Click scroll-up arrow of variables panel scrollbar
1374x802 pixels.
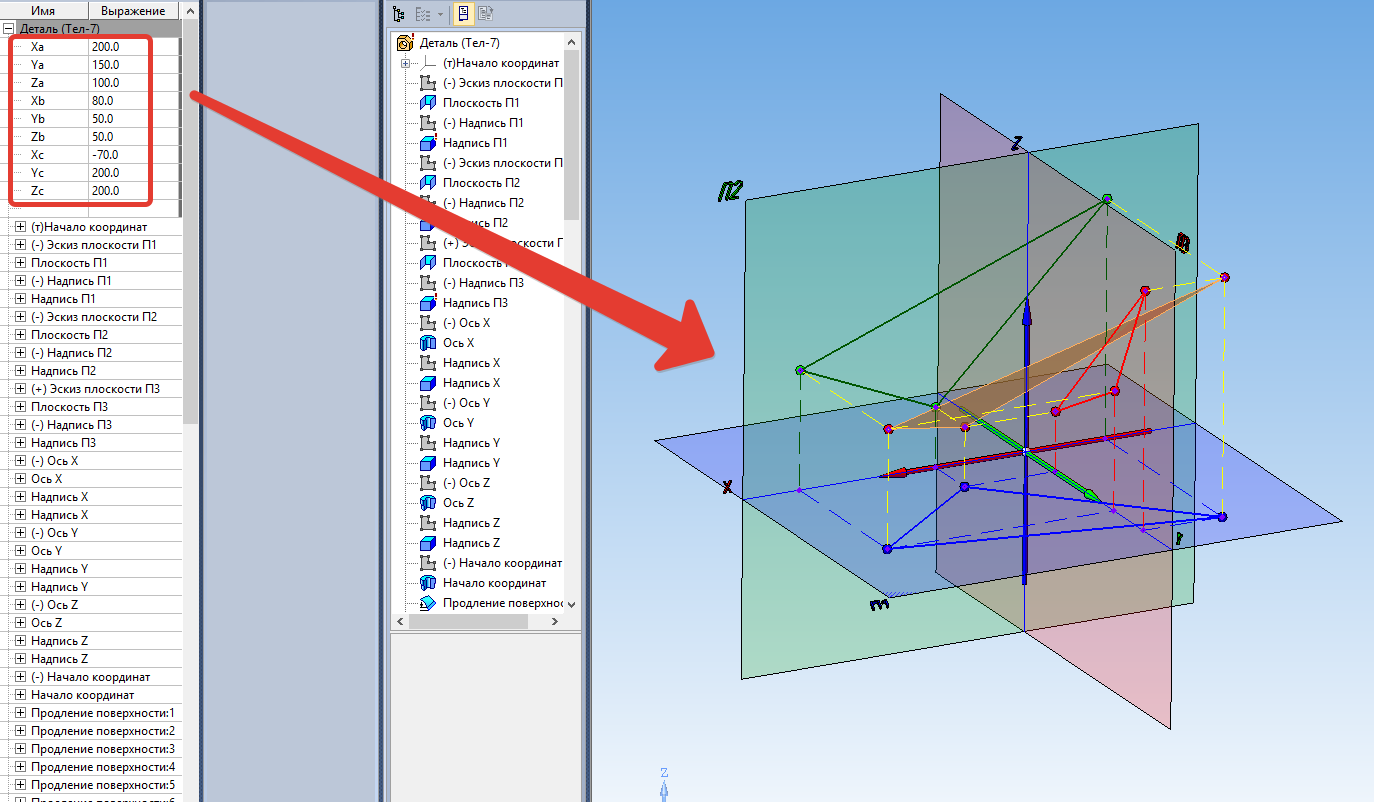tap(191, 9)
